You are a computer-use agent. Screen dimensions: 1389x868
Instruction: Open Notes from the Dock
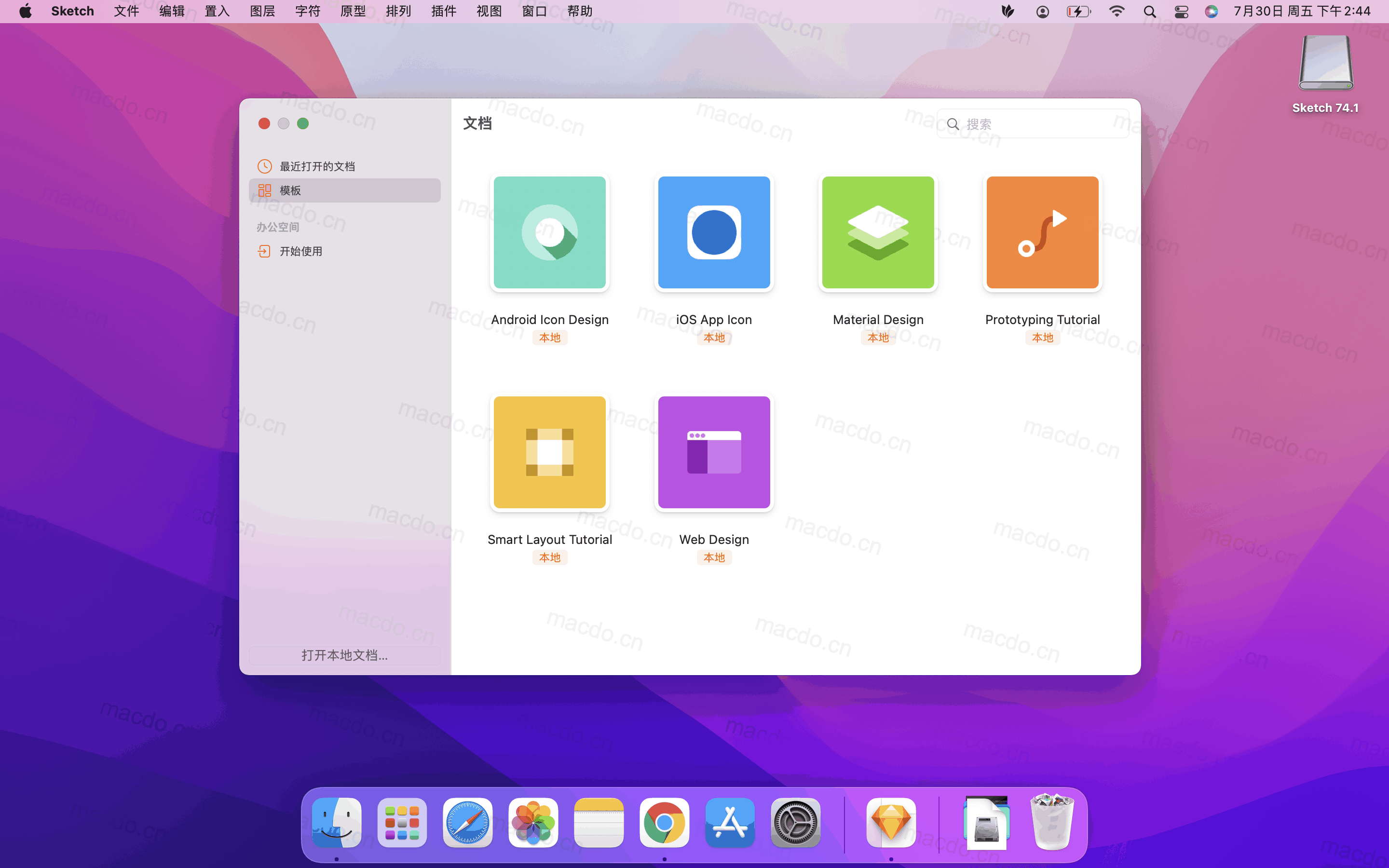599,822
